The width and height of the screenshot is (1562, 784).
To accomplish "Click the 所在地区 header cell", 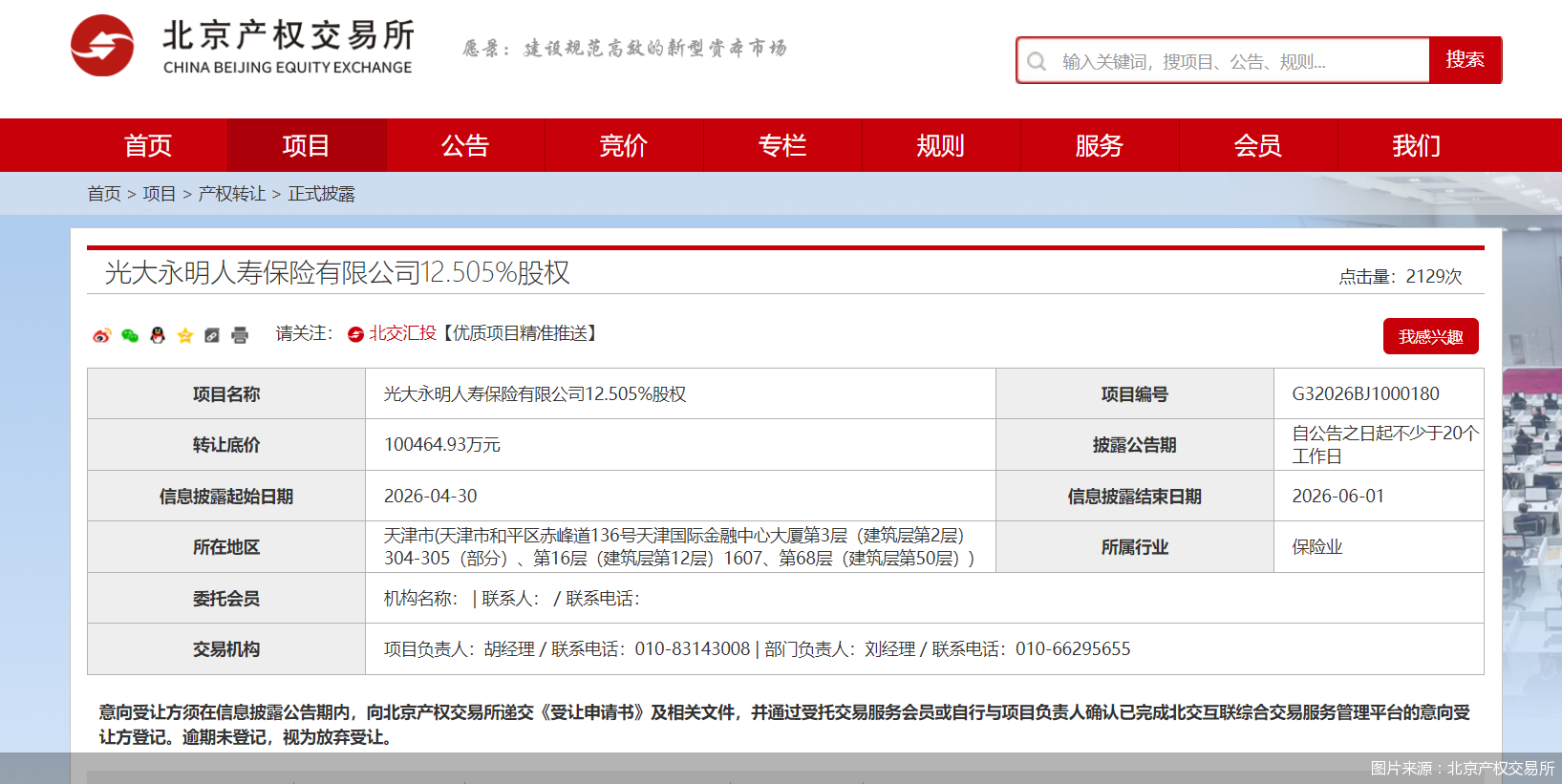I will coord(226,547).
